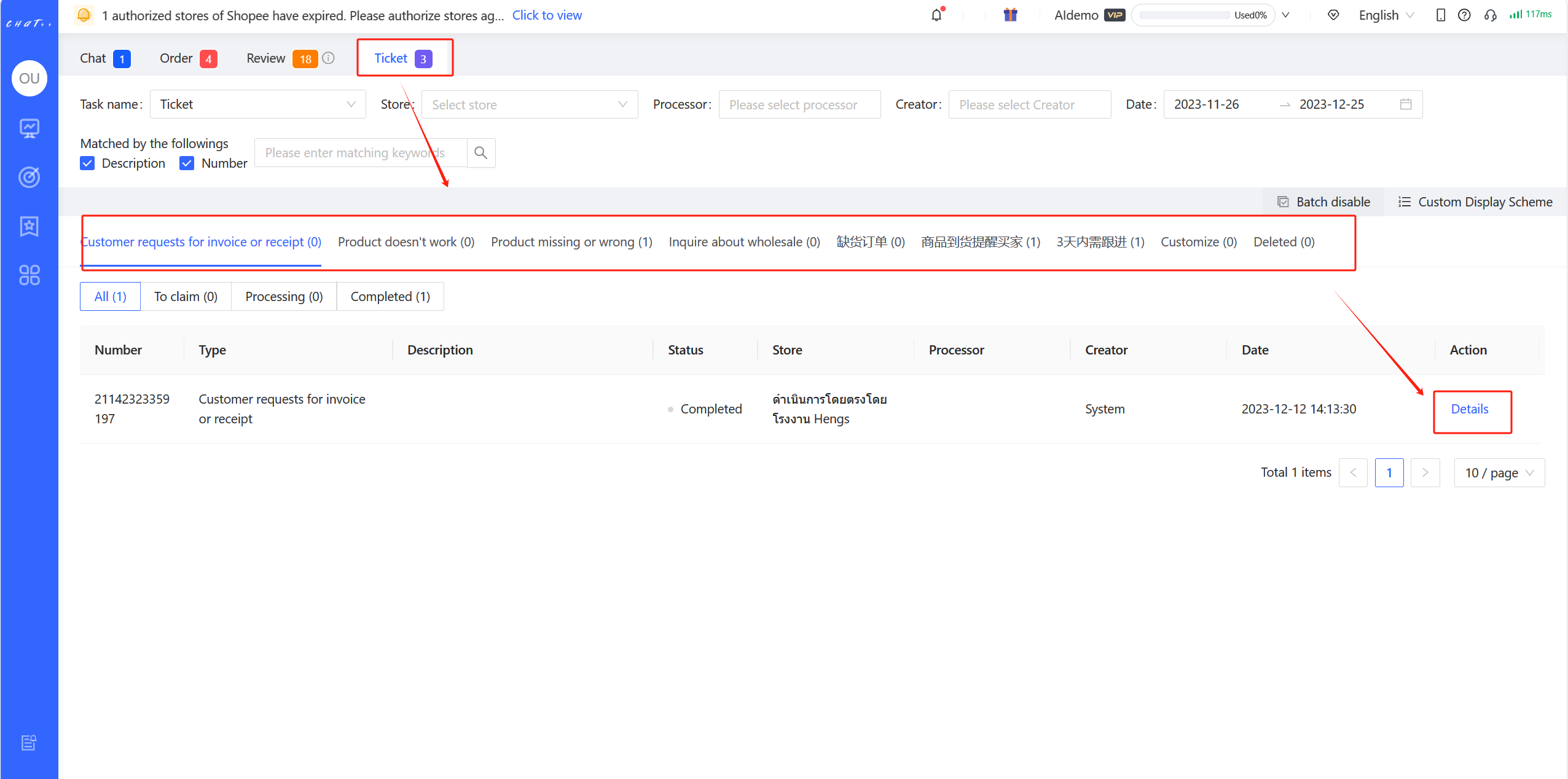Open the mobile phone icon
This screenshot has height=779, width=1568.
click(1440, 15)
